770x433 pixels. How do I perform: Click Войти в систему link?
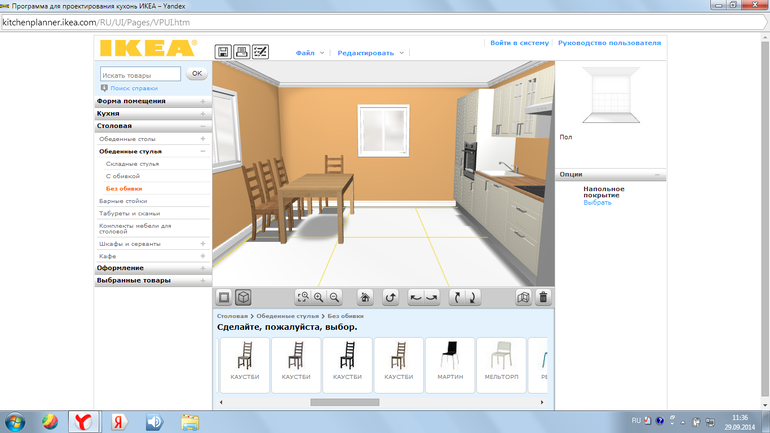[519, 43]
